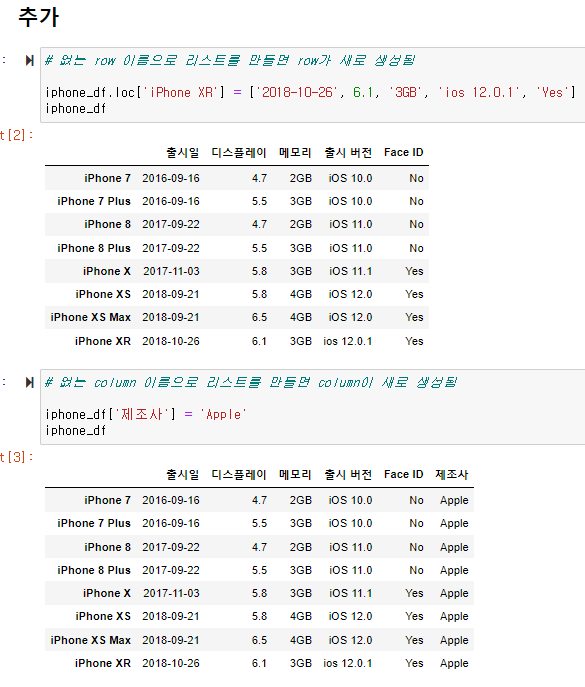Click 2018-10-26 date in second table
Viewport: 585px width, 687px height.
(171, 663)
